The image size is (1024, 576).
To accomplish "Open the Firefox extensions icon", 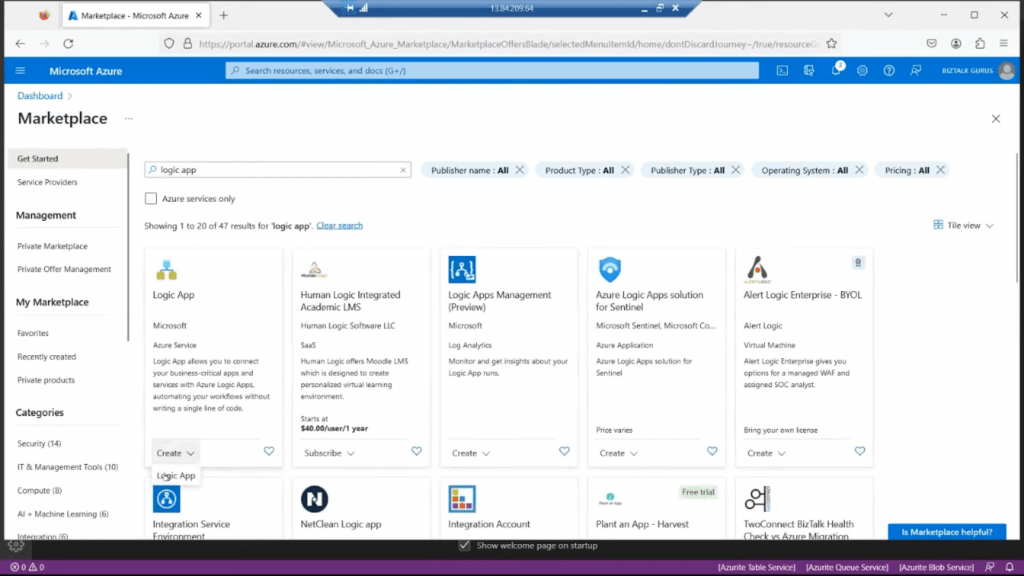I will coord(980,44).
